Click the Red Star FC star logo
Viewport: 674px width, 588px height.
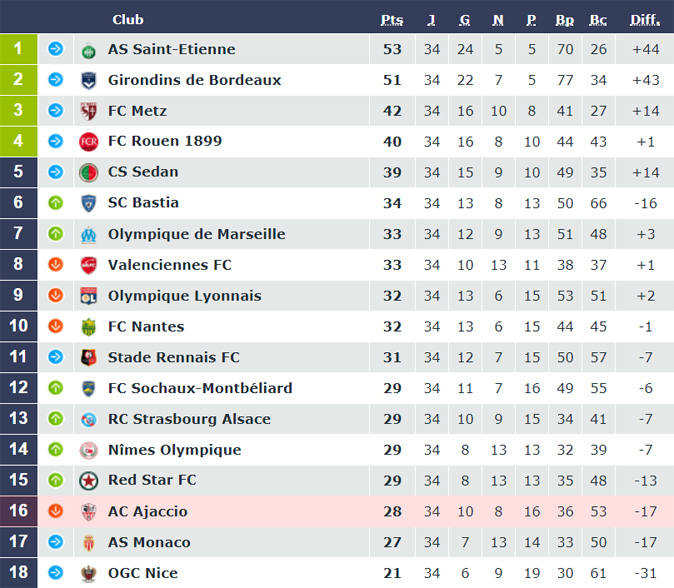click(x=89, y=481)
